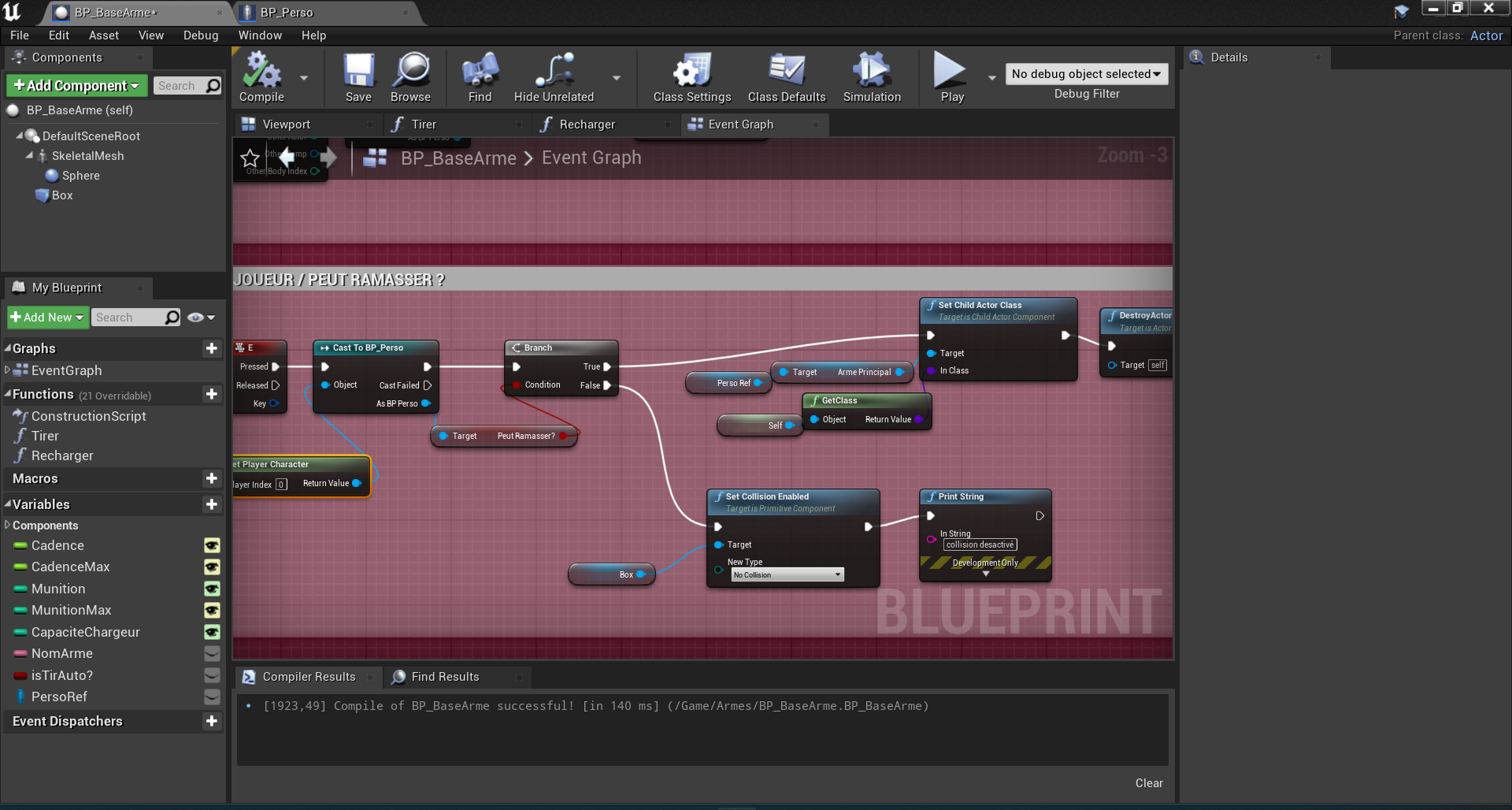Select the SkeletalMesh component
The width and height of the screenshot is (1512, 810).
coord(81,156)
